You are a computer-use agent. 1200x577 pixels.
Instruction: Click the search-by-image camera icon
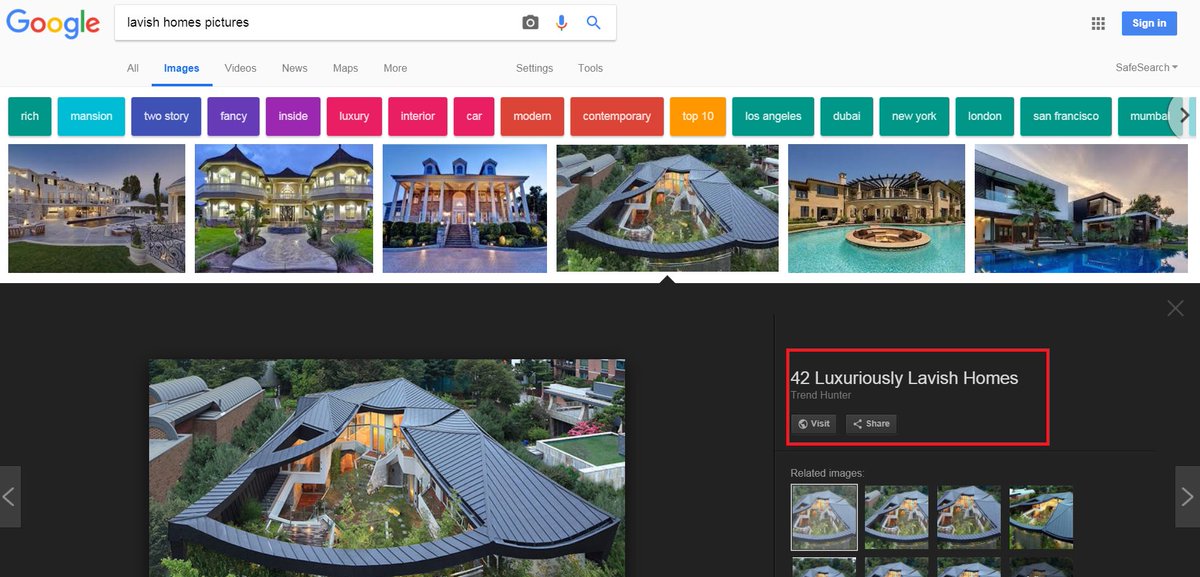point(530,22)
